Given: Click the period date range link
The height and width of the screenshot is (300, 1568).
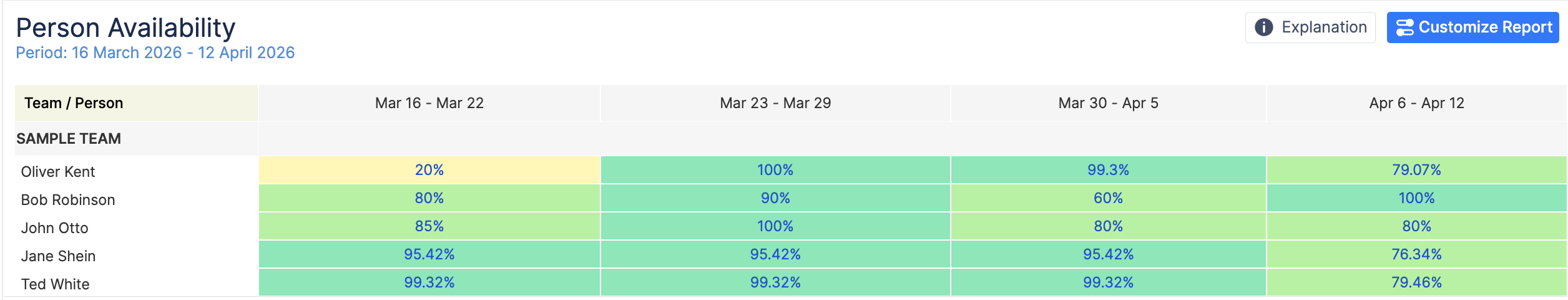Looking at the screenshot, I should (155, 53).
